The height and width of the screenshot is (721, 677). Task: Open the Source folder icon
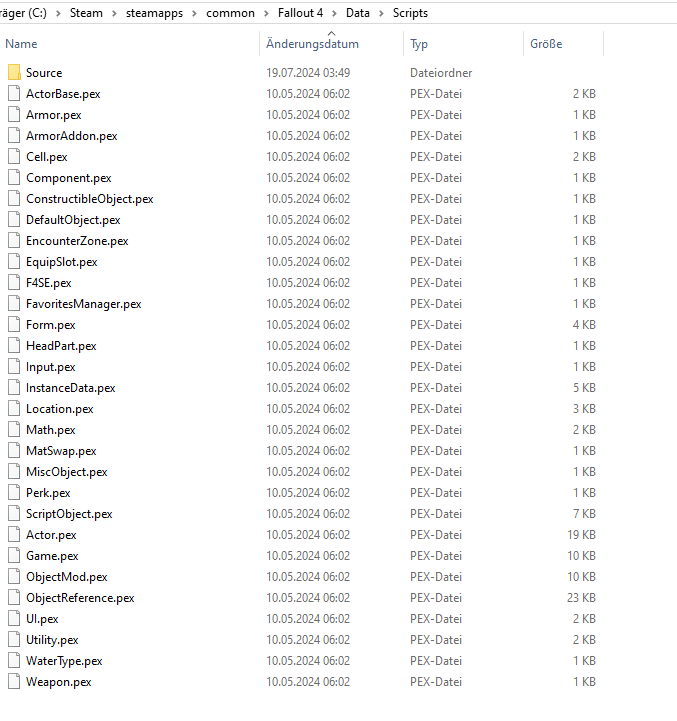(x=14, y=72)
